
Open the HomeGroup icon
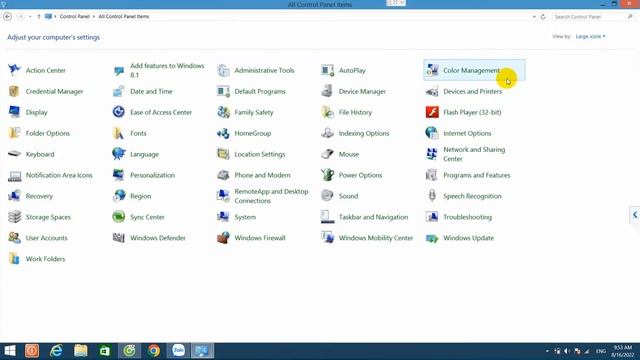coord(223,133)
